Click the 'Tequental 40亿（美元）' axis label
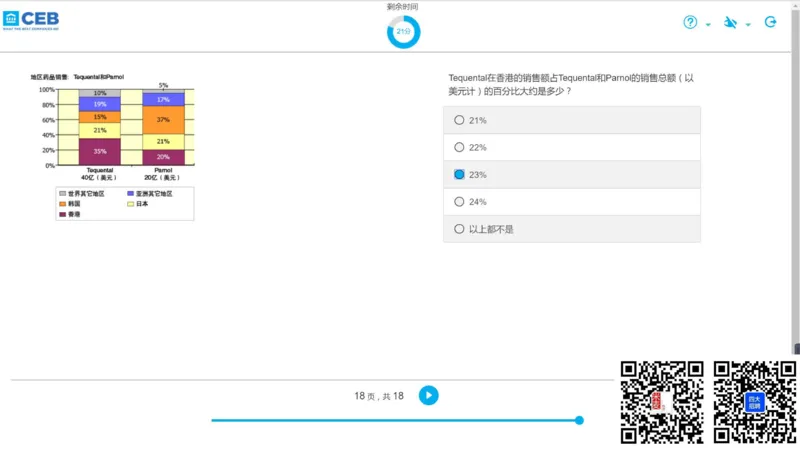Viewport: 800px width, 450px height. (x=99, y=174)
